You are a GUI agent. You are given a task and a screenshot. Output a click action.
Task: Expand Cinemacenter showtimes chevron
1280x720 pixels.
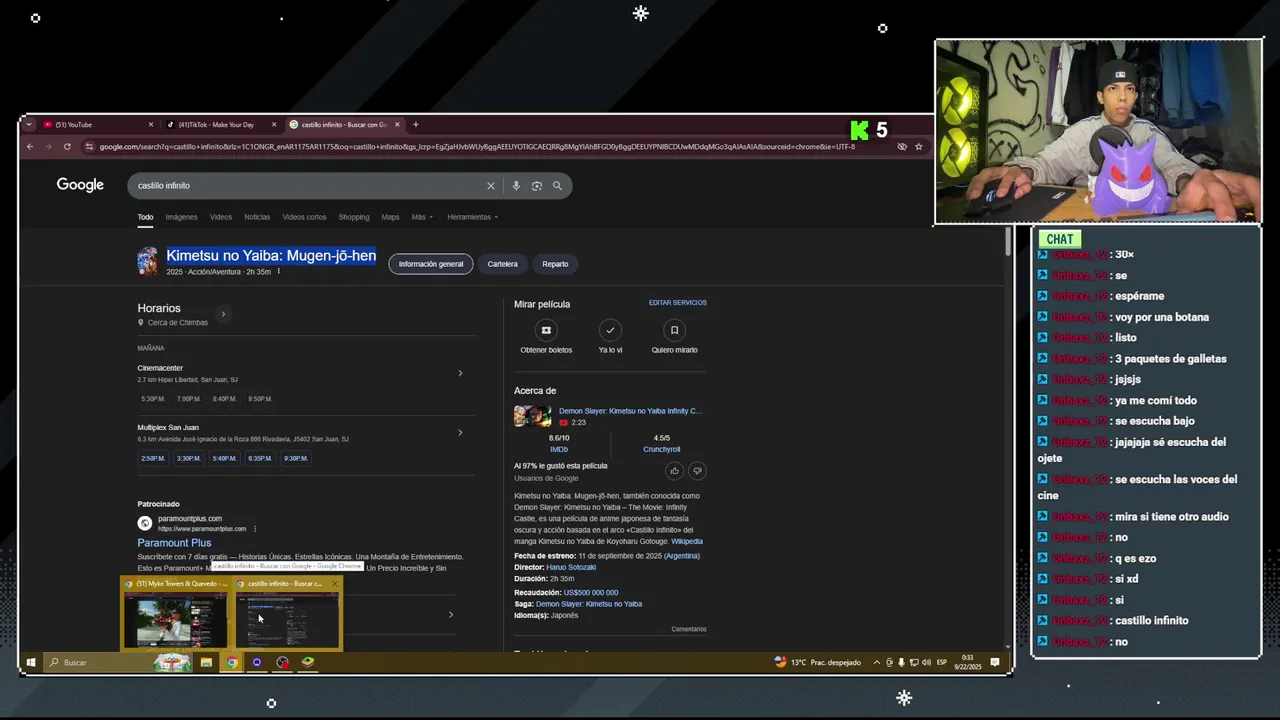(x=460, y=373)
